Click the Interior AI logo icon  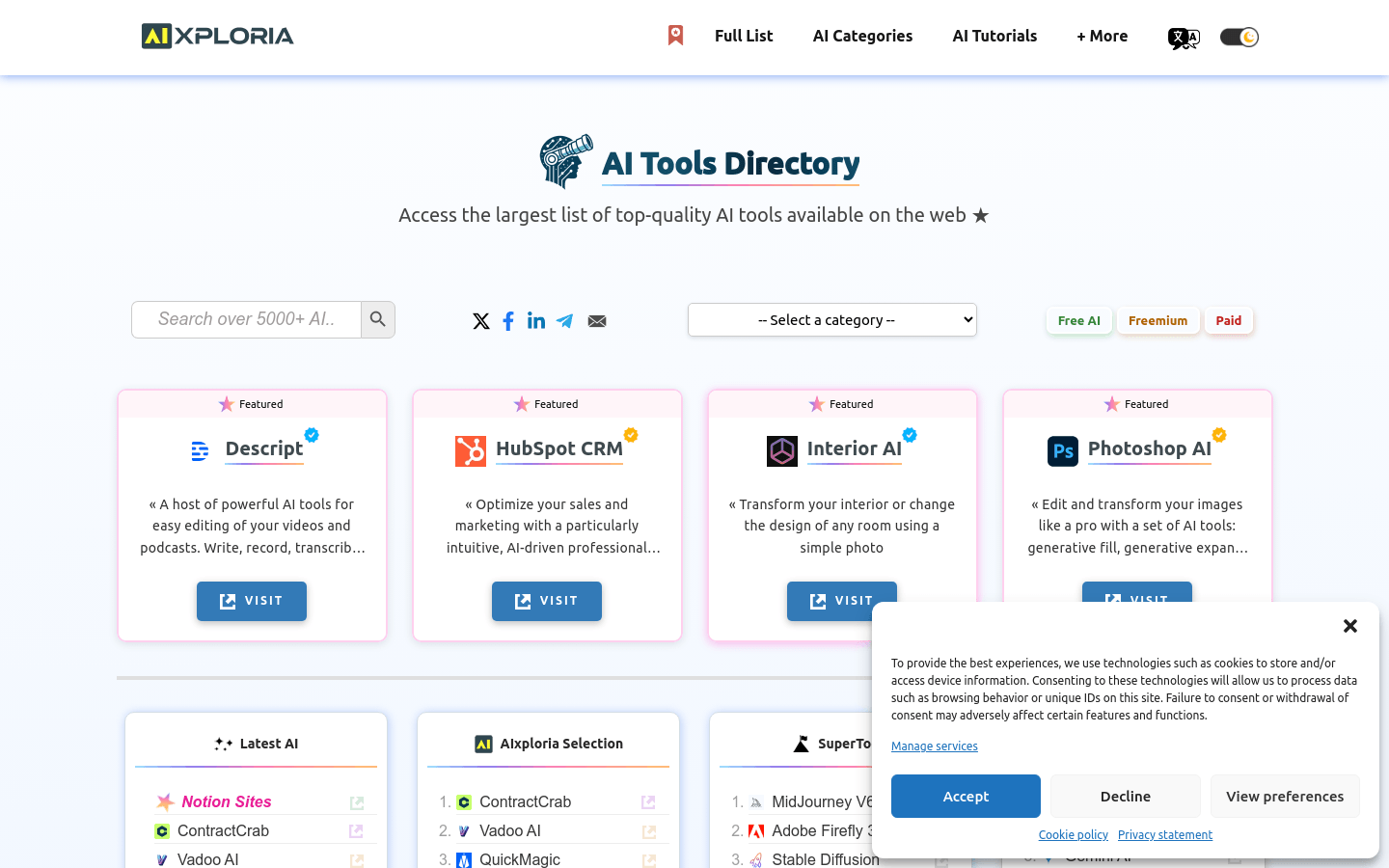pyautogui.click(x=782, y=450)
